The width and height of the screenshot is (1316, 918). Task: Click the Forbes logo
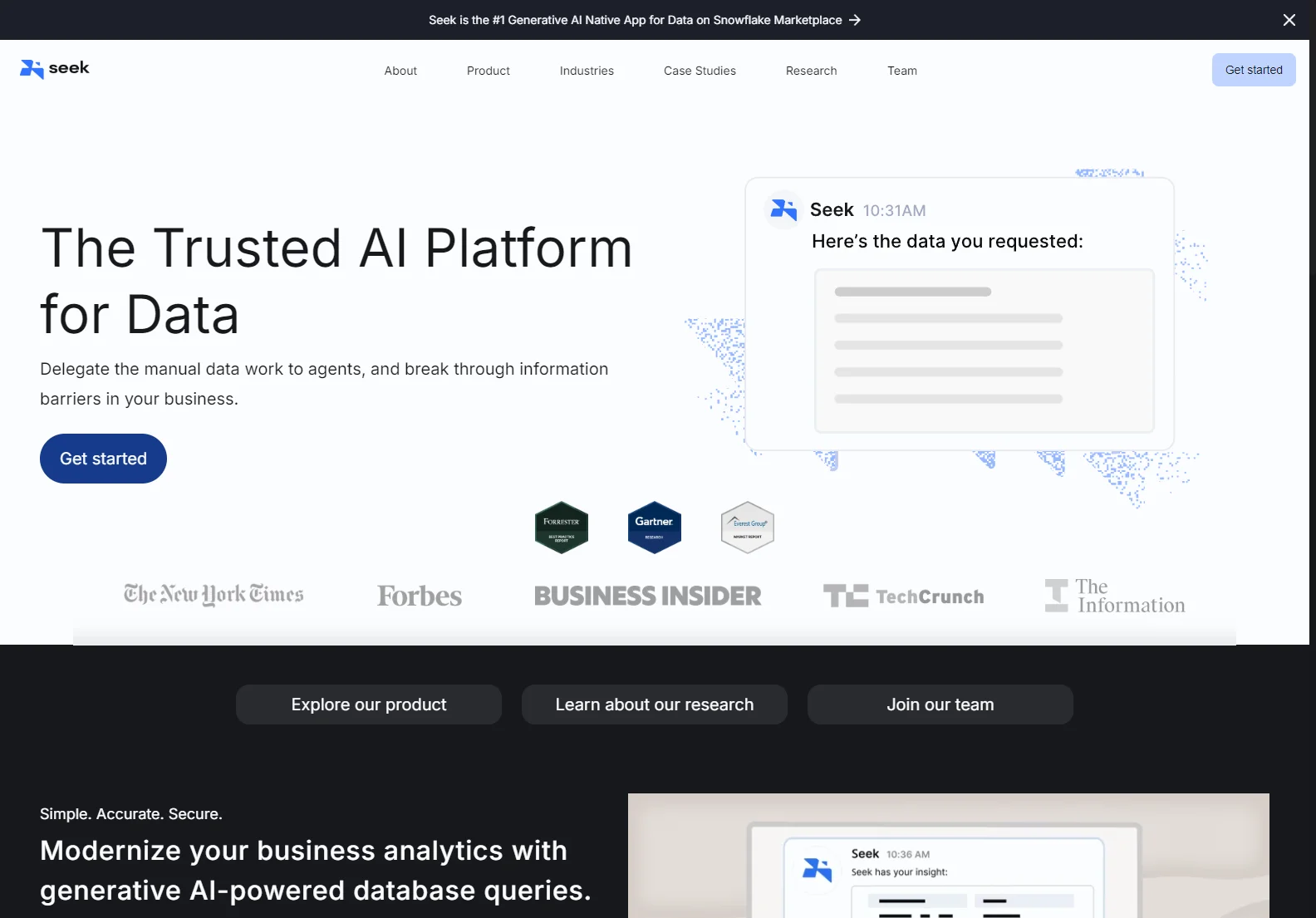tap(420, 596)
